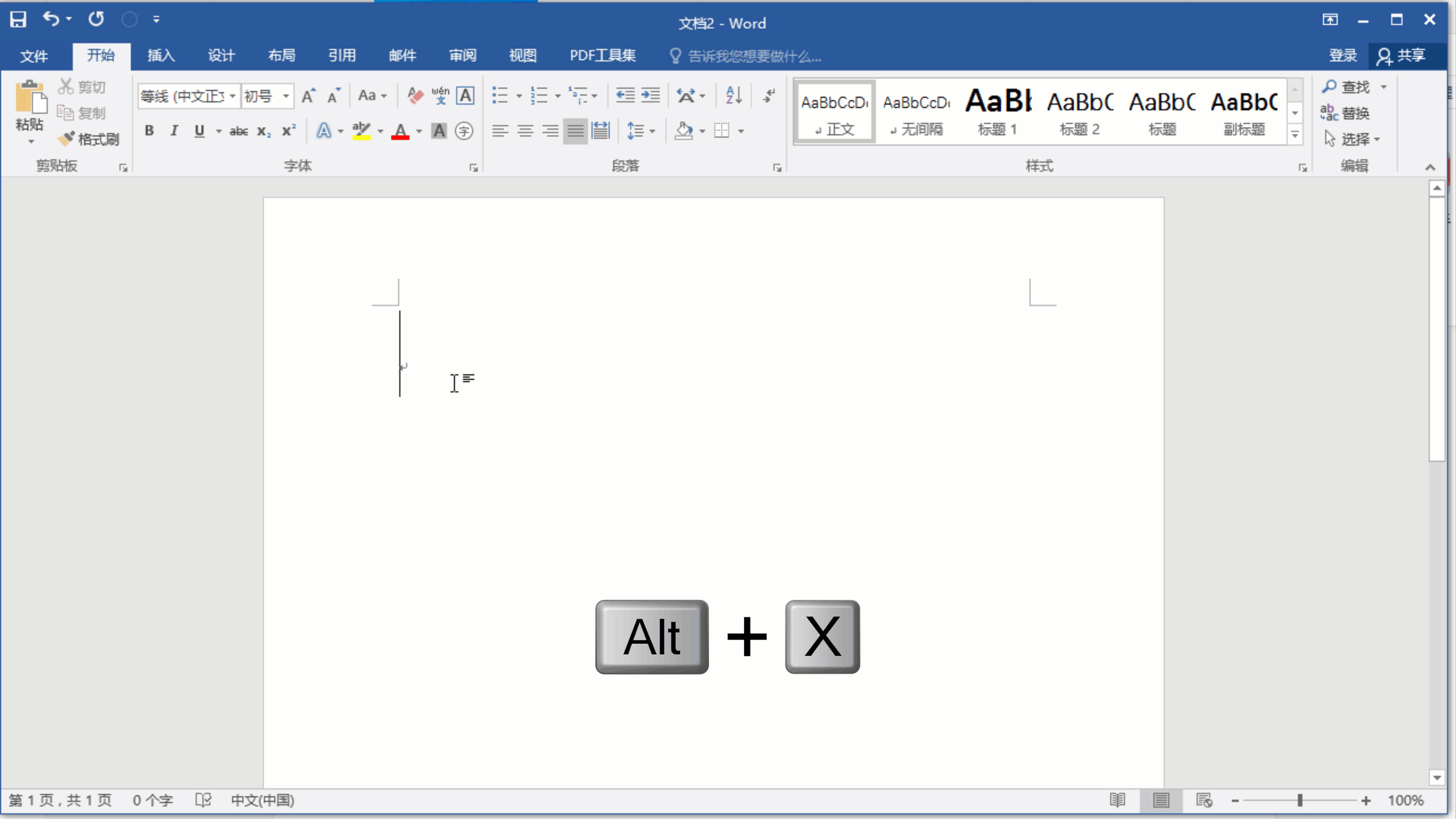The width and height of the screenshot is (1456, 819).
Task: Click the Center alignment icon
Action: [525, 131]
